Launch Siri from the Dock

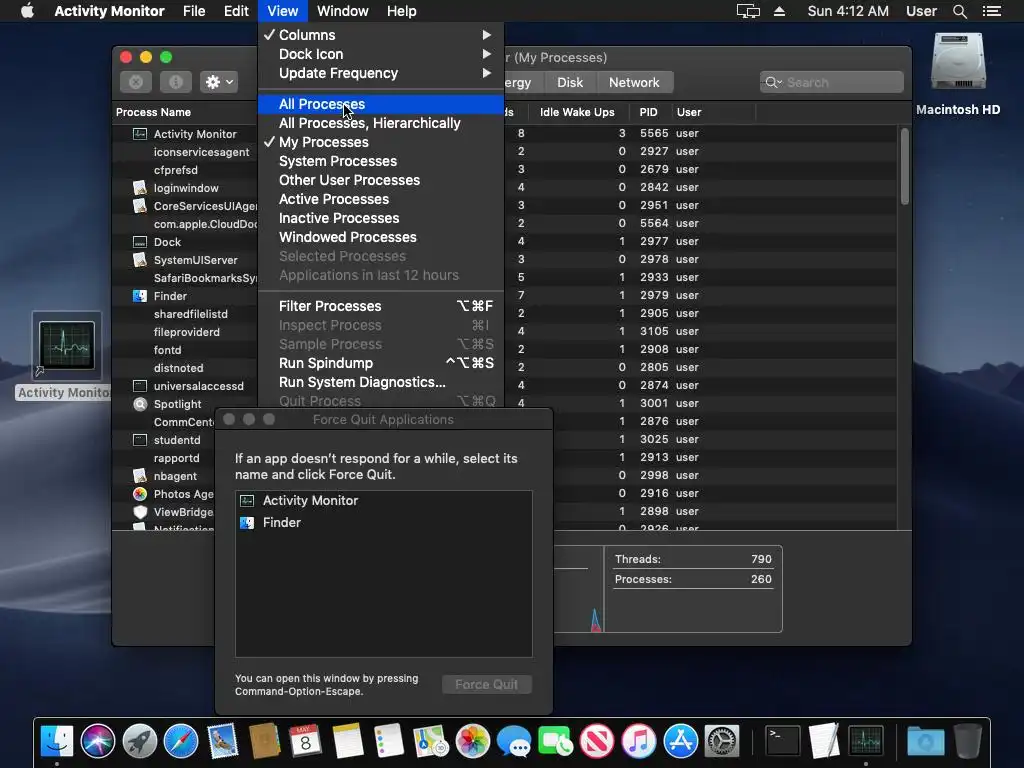tap(98, 741)
